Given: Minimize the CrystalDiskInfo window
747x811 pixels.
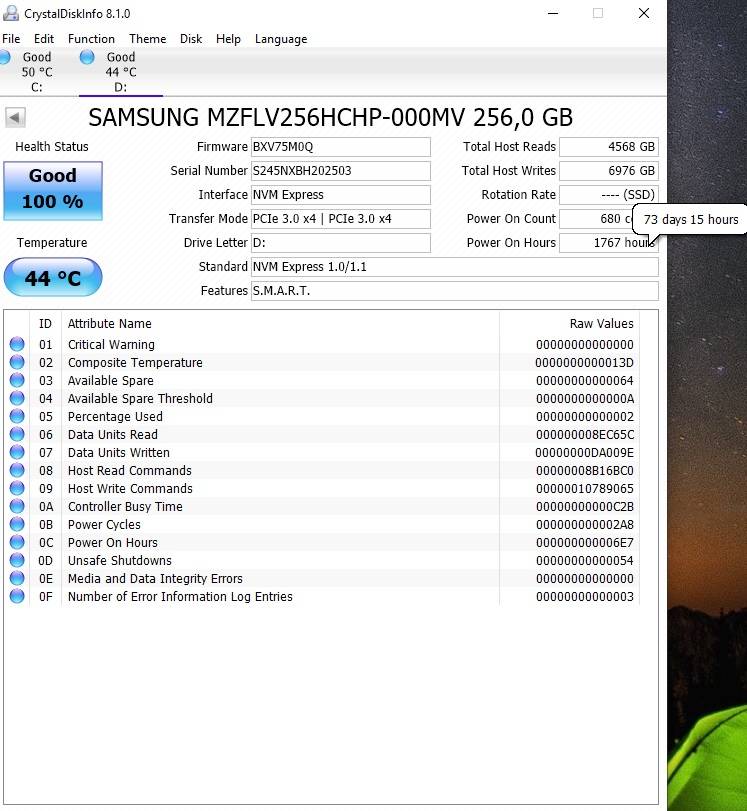Looking at the screenshot, I should 553,13.
